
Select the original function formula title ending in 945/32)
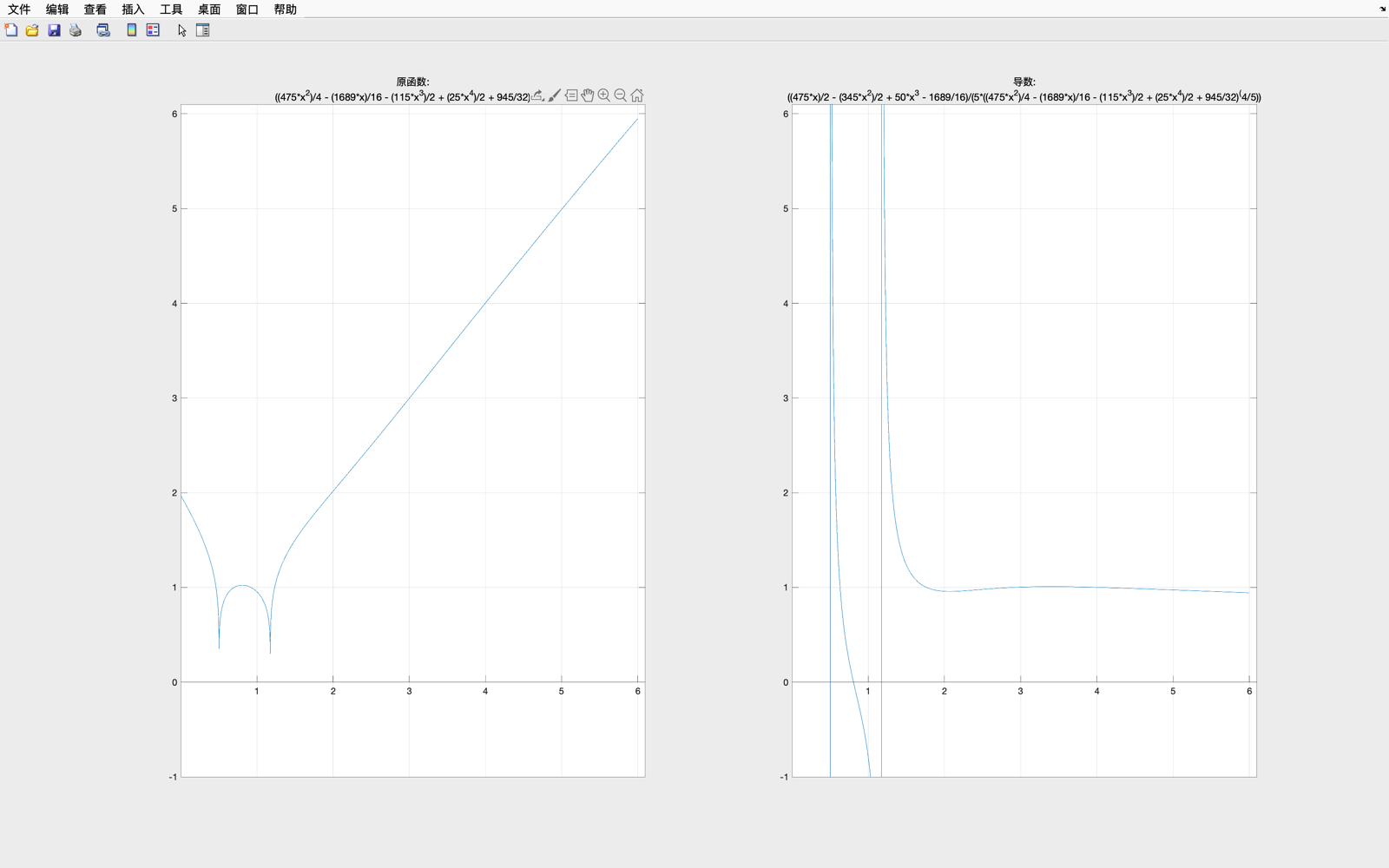point(403,96)
